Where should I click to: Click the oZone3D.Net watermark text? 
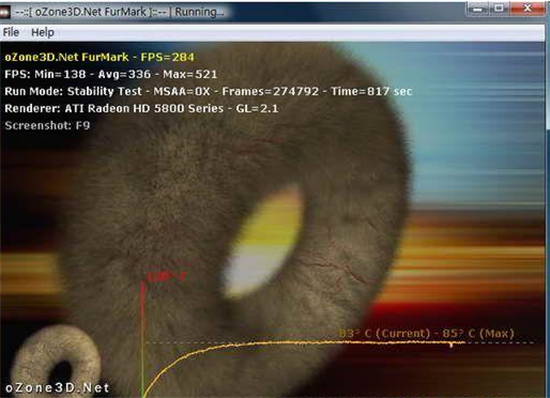[x=57, y=388]
